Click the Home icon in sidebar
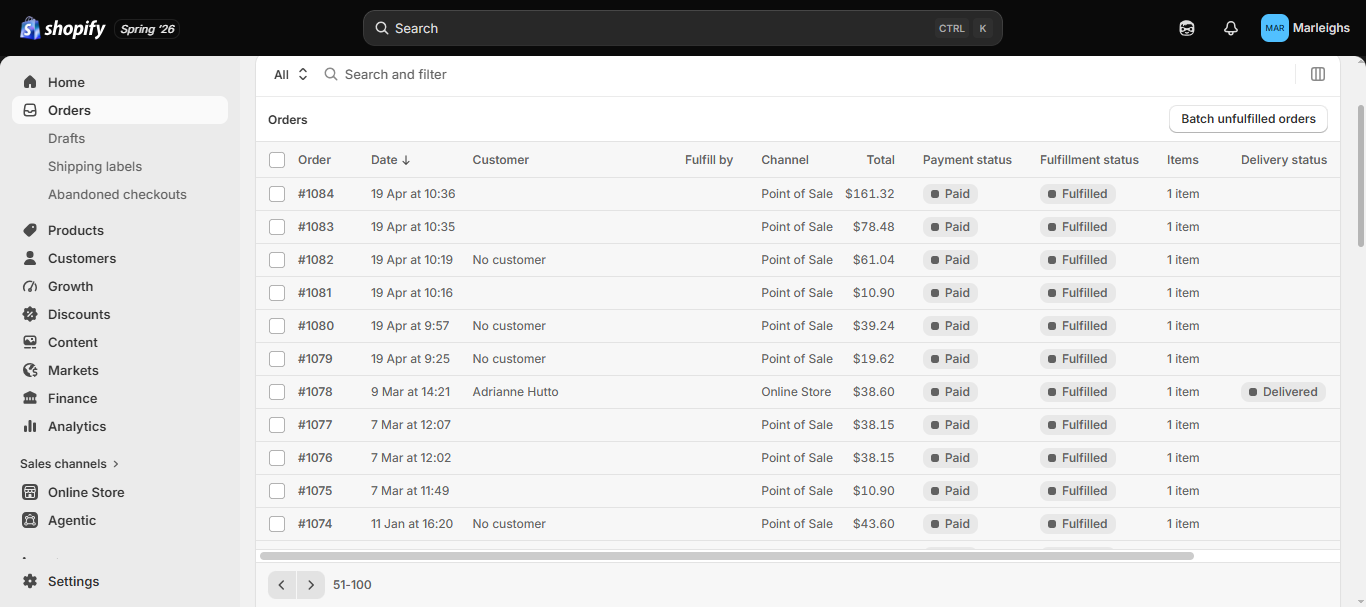Screen dimensions: 1366x607 tap(30, 82)
